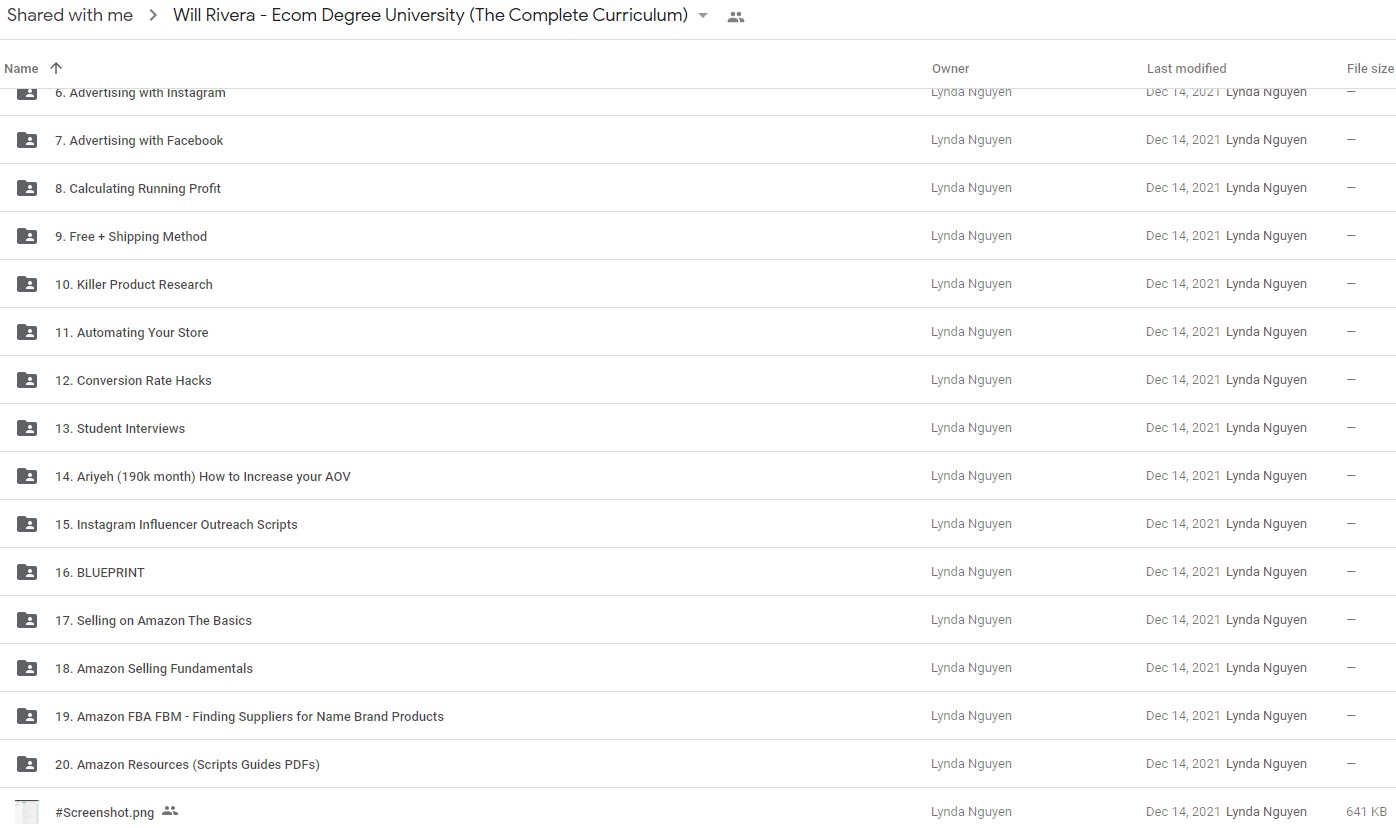The image size is (1396, 828).
Task: Open 17. Selling on Amazon The Basics name
Action: tap(153, 621)
